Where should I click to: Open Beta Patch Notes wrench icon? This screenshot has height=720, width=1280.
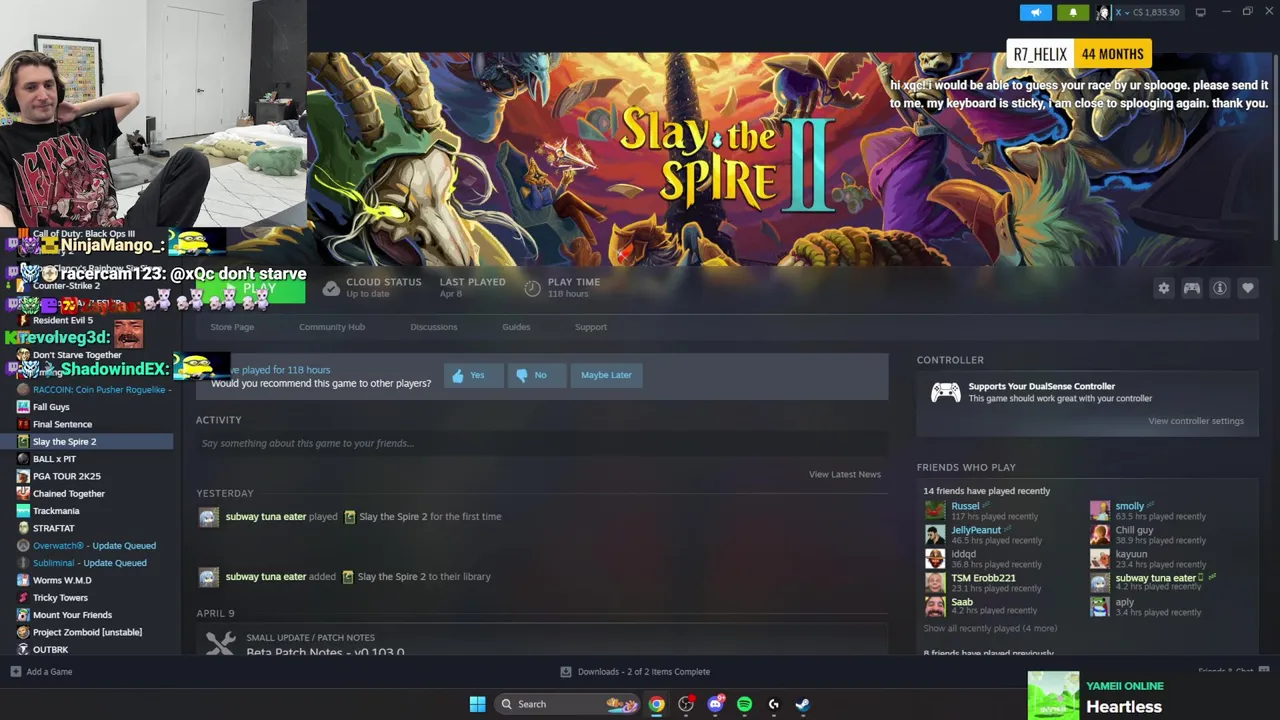point(220,644)
